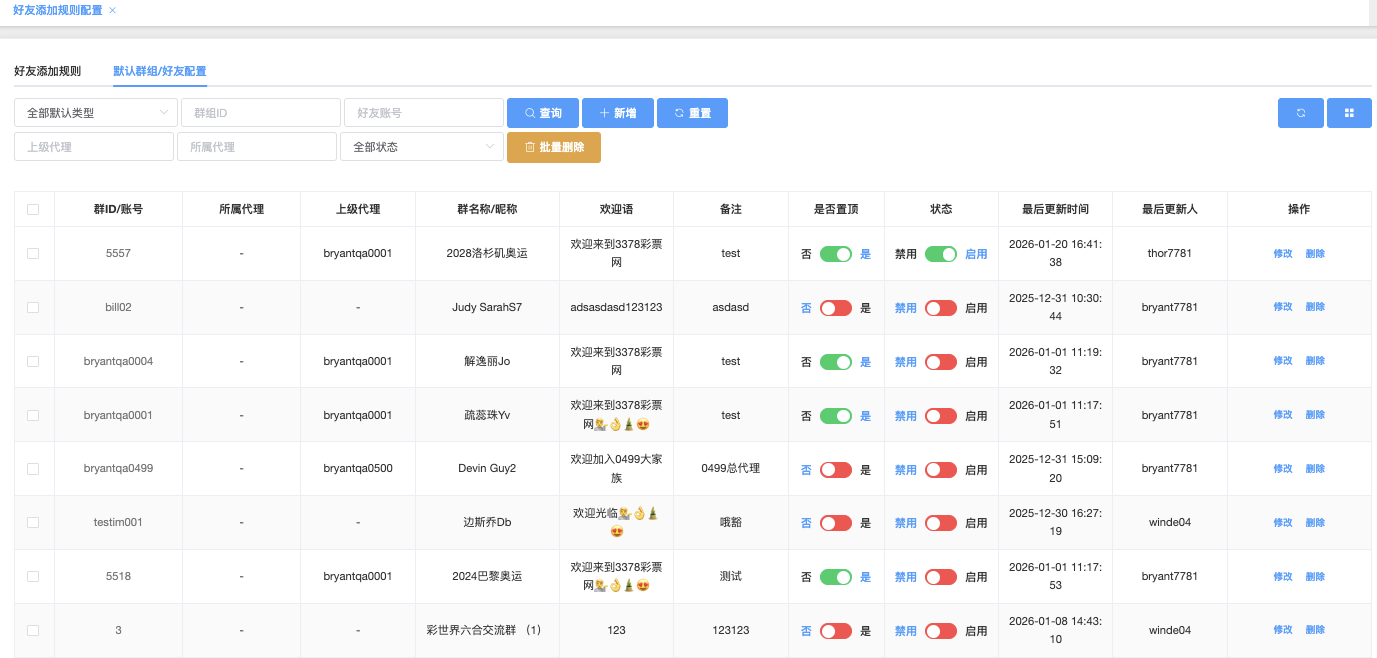Toggle 状态 switch for row 5518
This screenshot has height=658, width=1377.
coord(940,577)
